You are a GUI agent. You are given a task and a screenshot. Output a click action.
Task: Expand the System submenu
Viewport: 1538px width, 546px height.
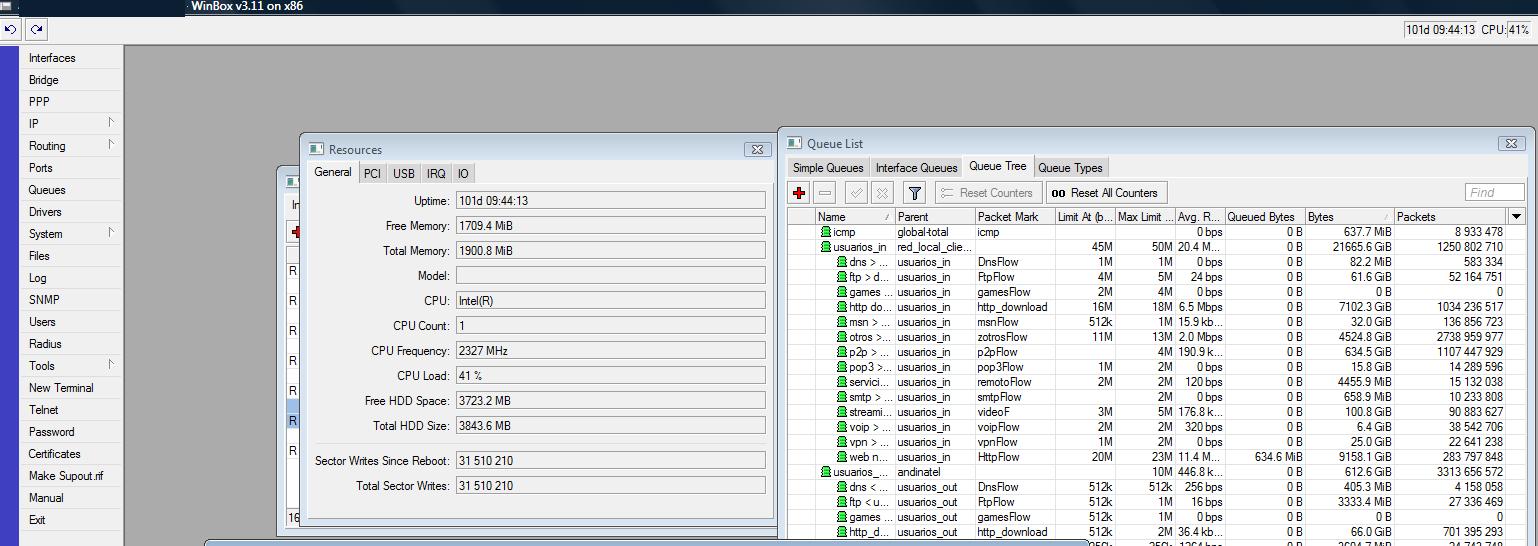[x=111, y=233]
